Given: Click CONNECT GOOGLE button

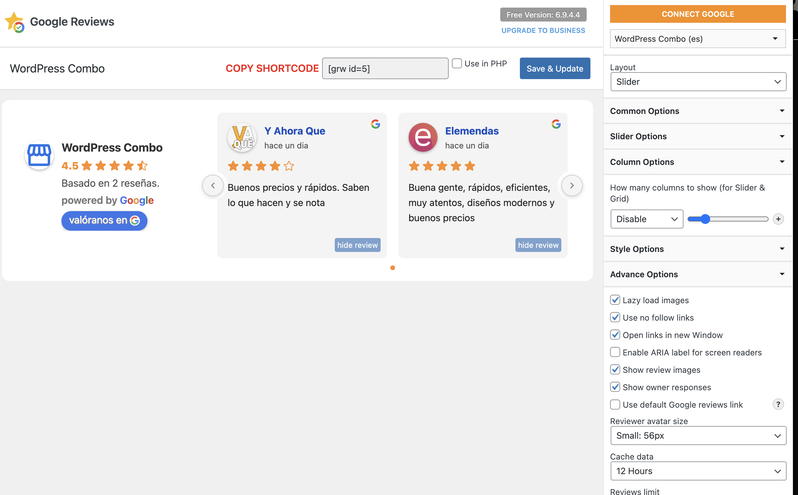Looking at the screenshot, I should click(698, 14).
